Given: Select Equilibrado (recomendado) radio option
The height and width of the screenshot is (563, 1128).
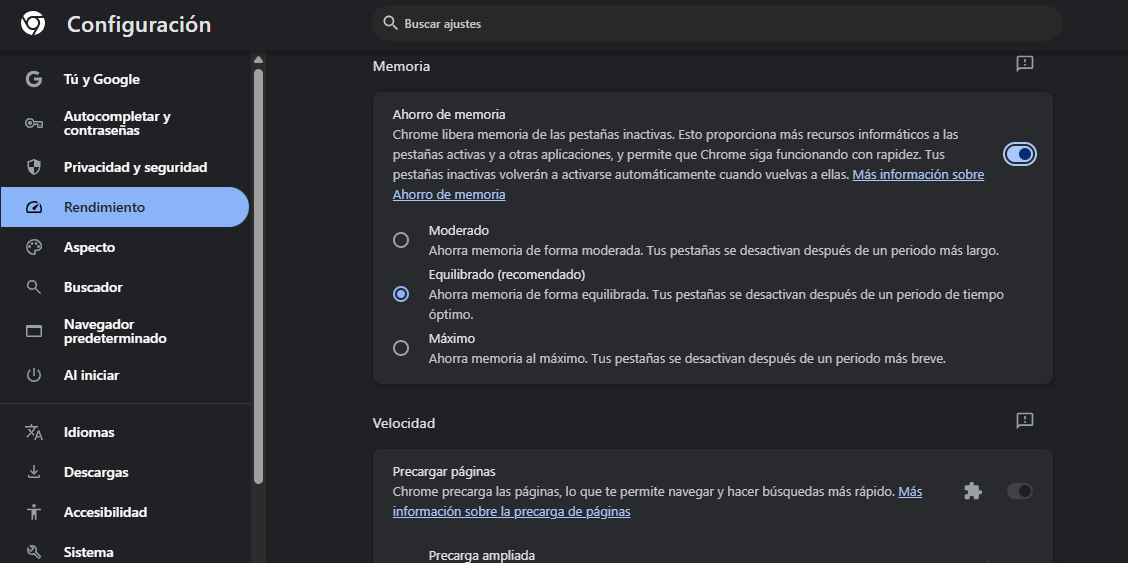Looking at the screenshot, I should click(401, 294).
